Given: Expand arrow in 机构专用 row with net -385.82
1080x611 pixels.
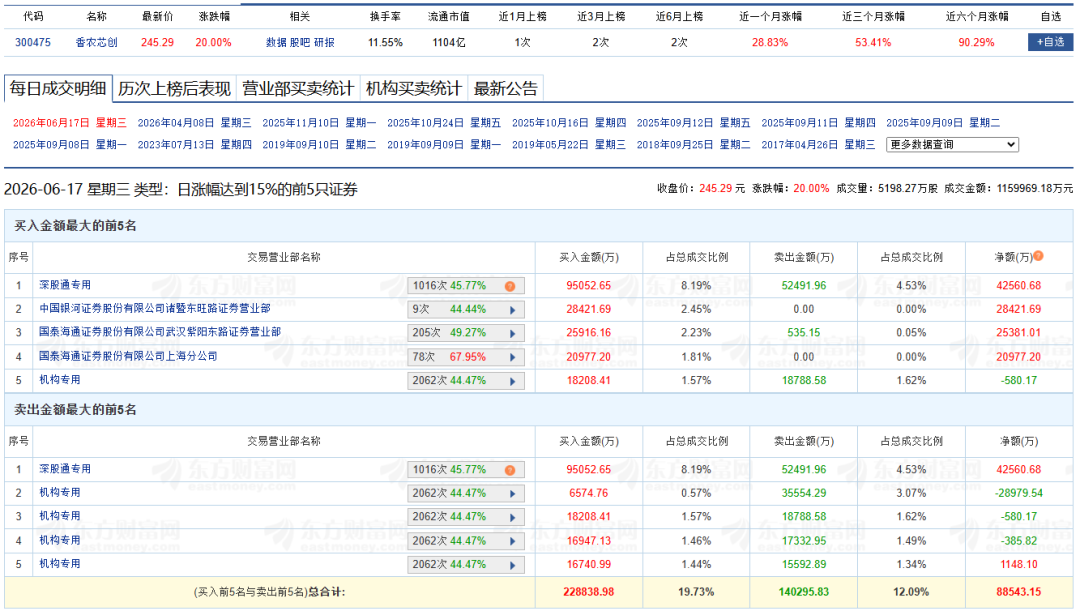Looking at the screenshot, I should (512, 542).
